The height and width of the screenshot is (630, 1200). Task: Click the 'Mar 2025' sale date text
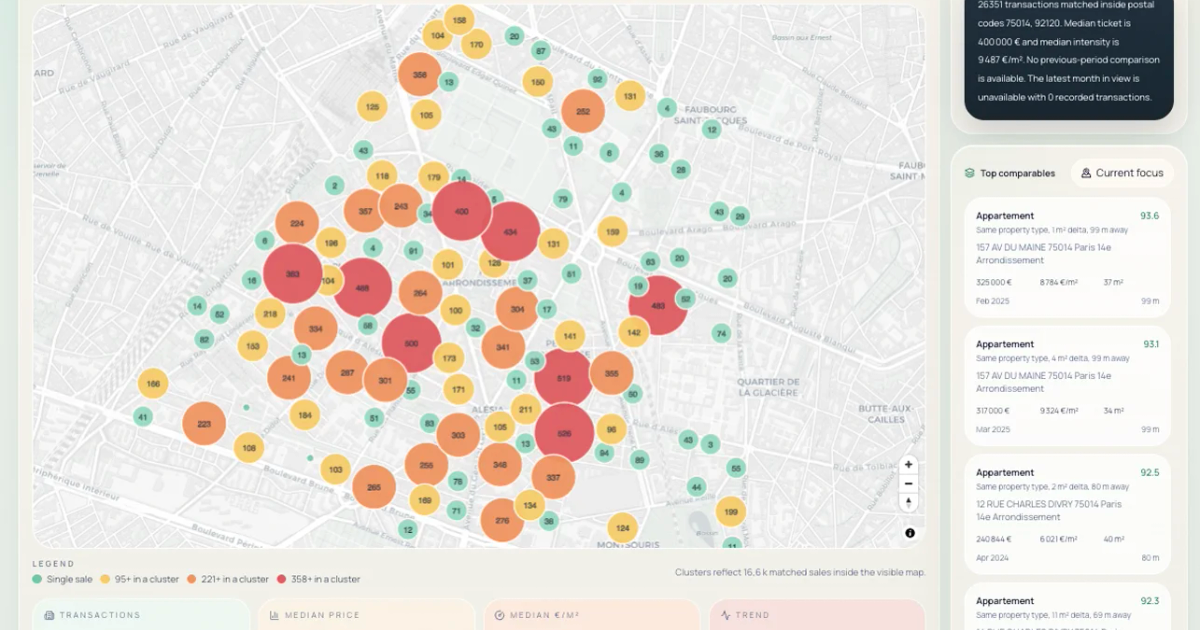coord(992,429)
